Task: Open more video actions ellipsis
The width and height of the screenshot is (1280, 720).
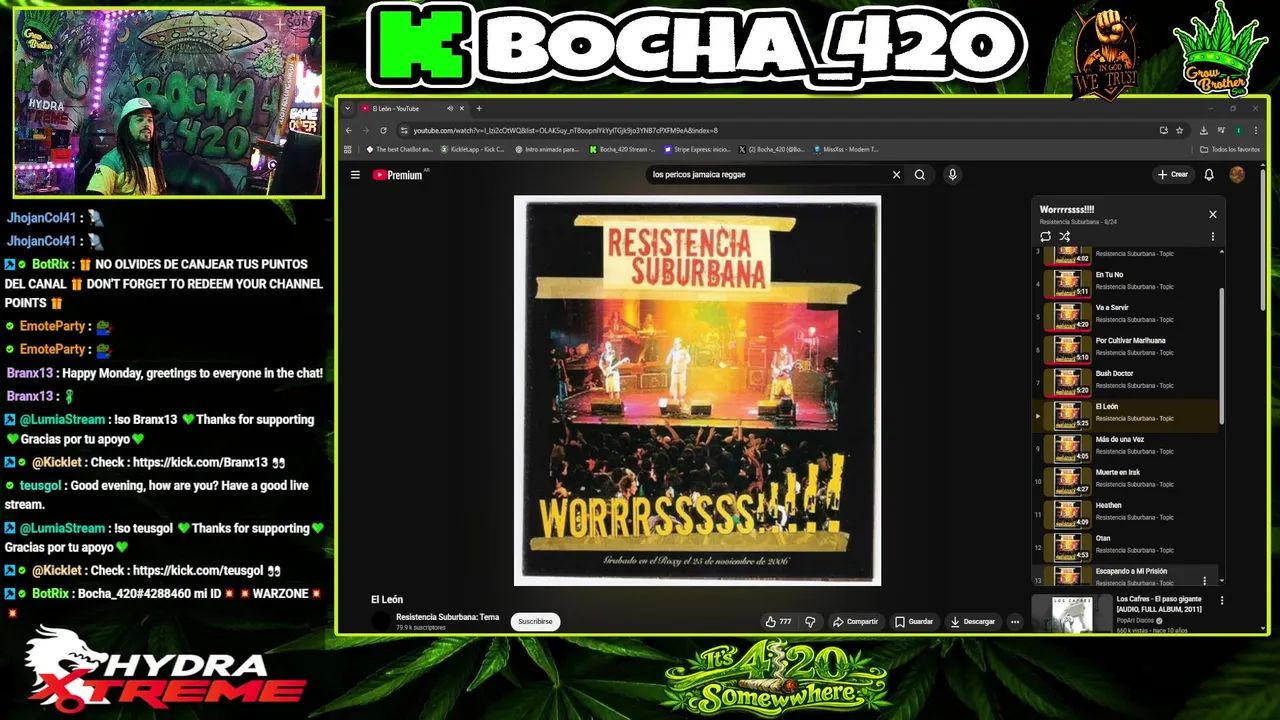Action: click(1015, 621)
